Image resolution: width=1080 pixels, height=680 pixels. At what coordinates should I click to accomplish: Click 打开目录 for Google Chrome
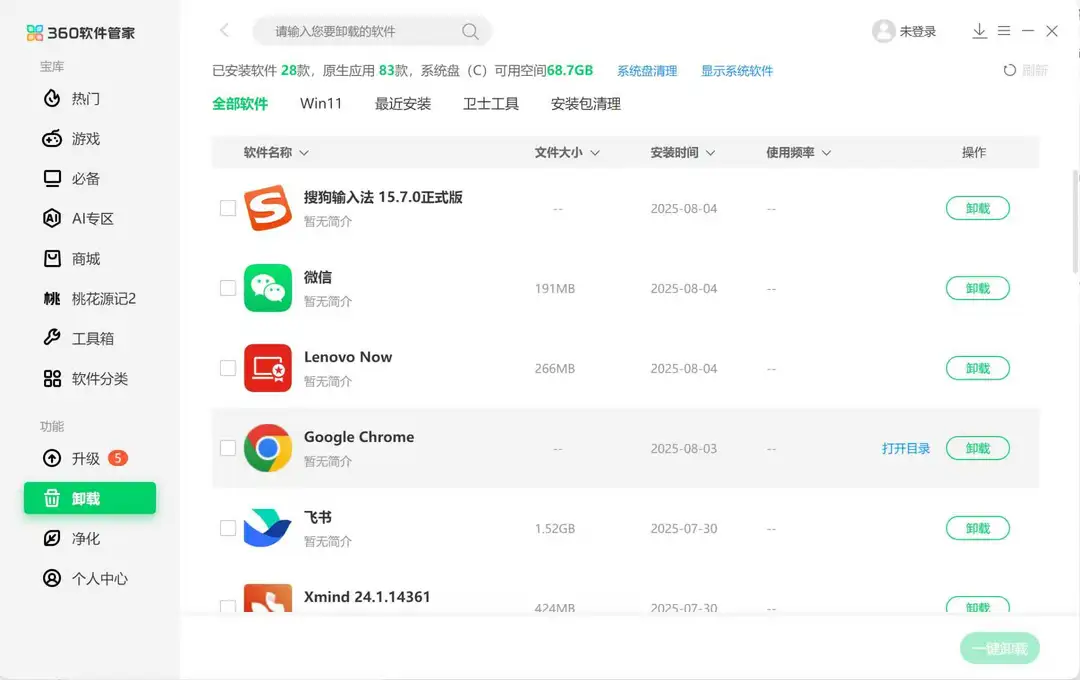click(x=906, y=449)
